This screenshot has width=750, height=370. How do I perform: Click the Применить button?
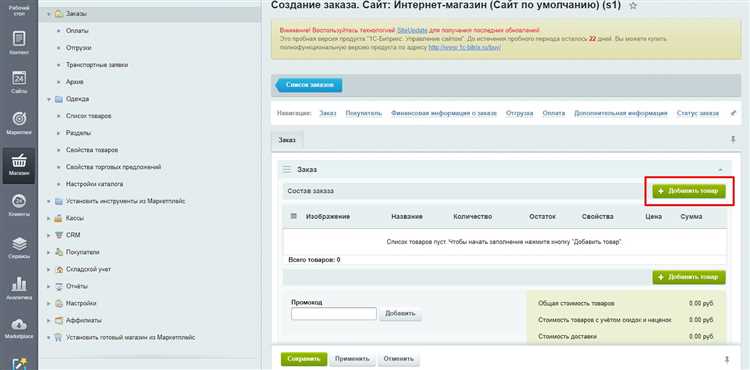click(352, 359)
